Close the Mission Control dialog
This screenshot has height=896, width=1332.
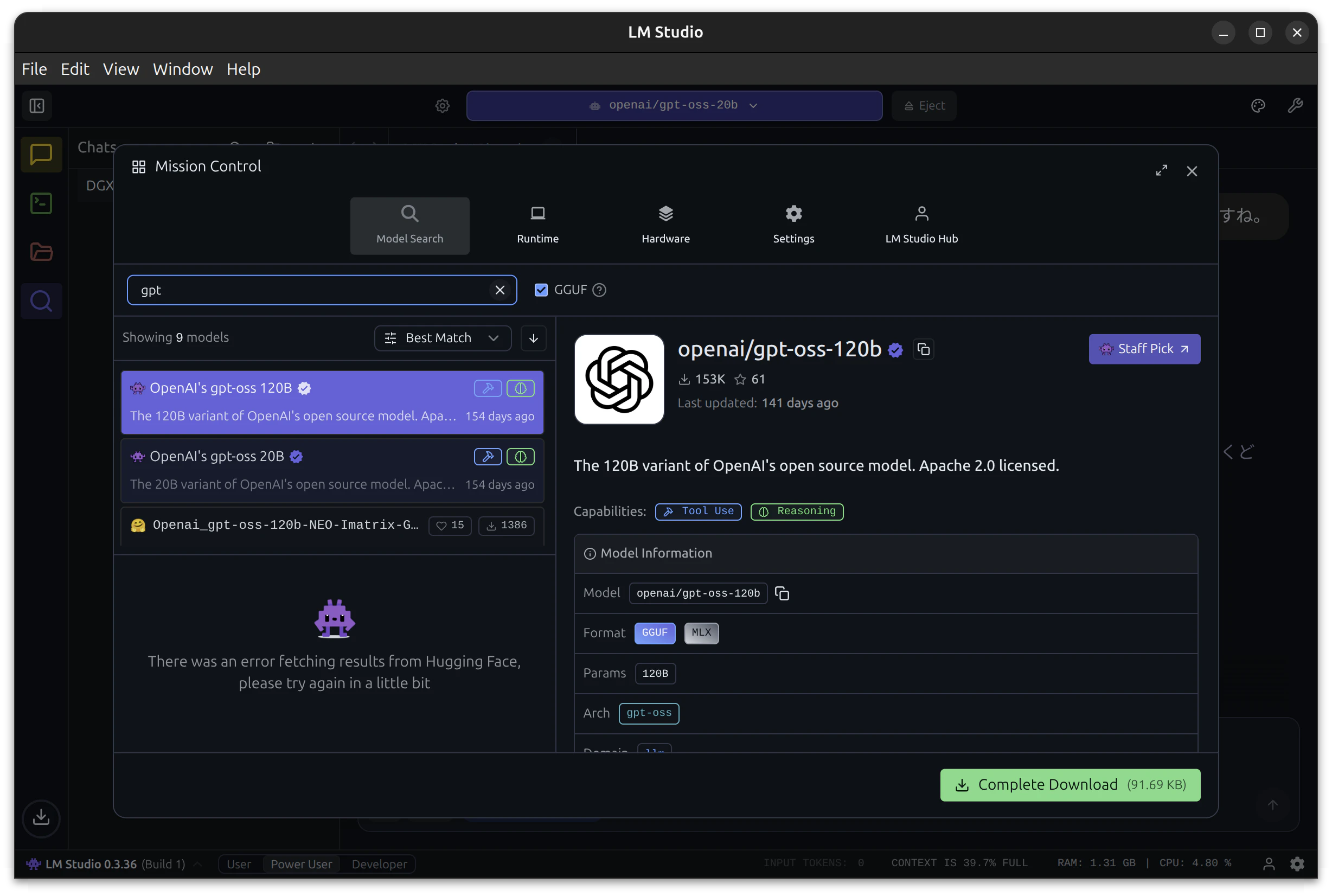coord(1192,171)
